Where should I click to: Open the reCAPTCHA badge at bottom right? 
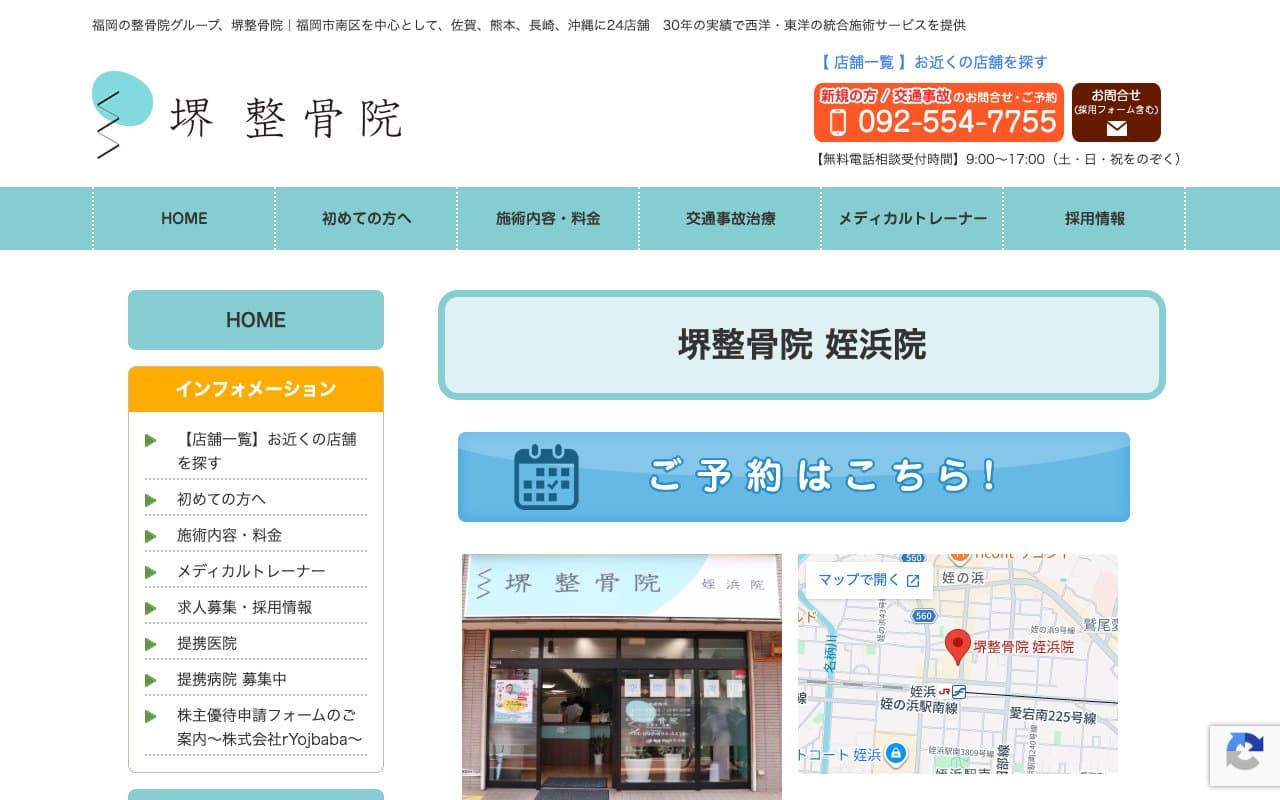point(1245,756)
